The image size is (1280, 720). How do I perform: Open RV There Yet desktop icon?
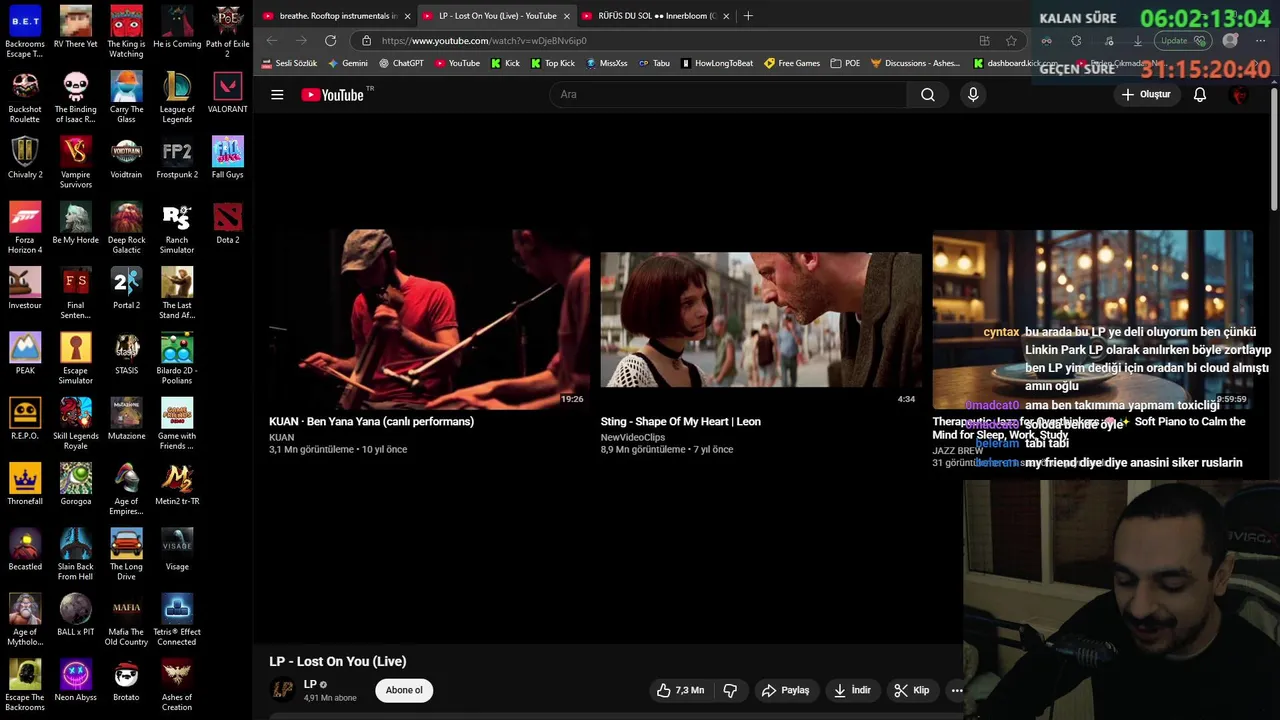pyautogui.click(x=76, y=27)
